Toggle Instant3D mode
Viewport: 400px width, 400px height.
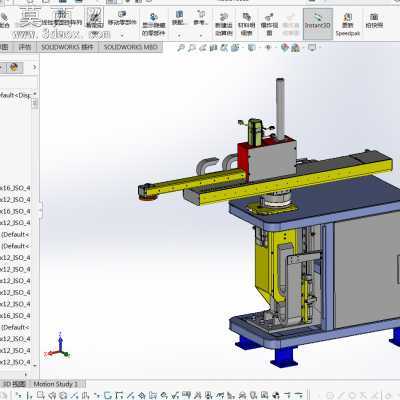pos(318,23)
